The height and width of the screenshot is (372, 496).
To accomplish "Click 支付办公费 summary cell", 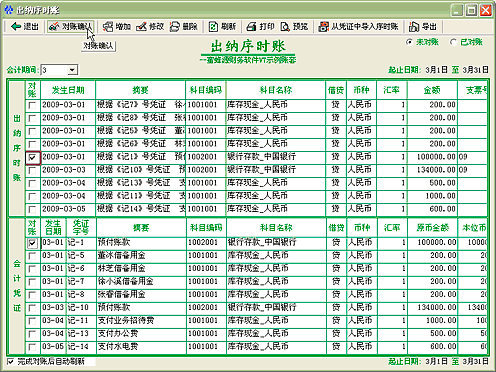I will pyautogui.click(x=141, y=334).
